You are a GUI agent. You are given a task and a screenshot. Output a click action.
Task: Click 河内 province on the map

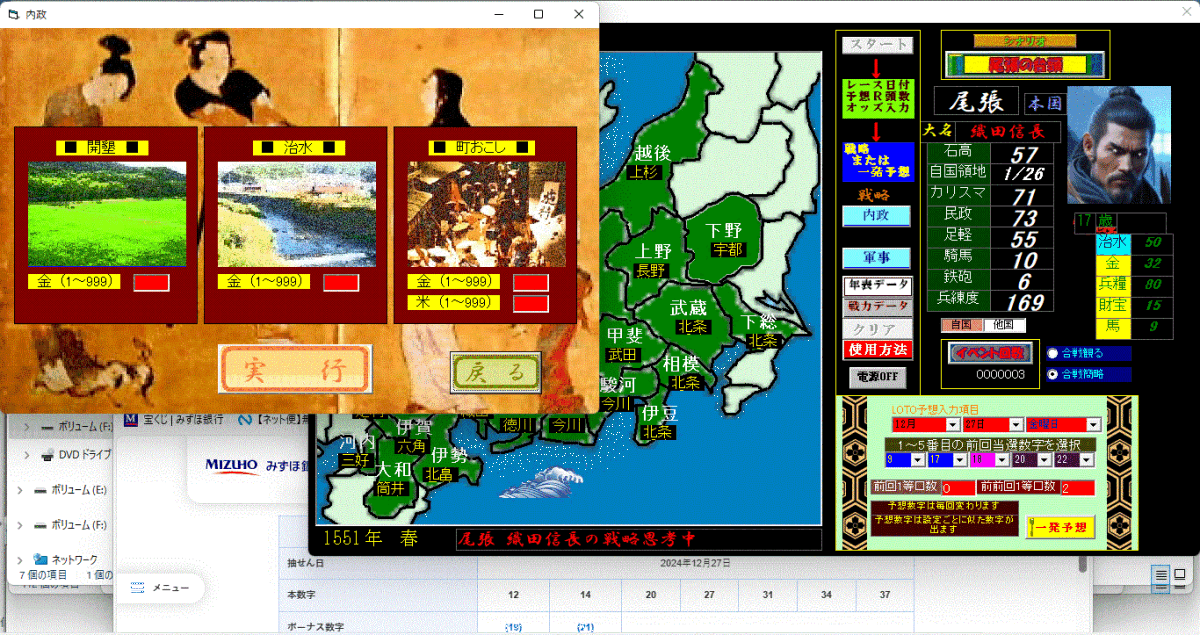tap(356, 441)
